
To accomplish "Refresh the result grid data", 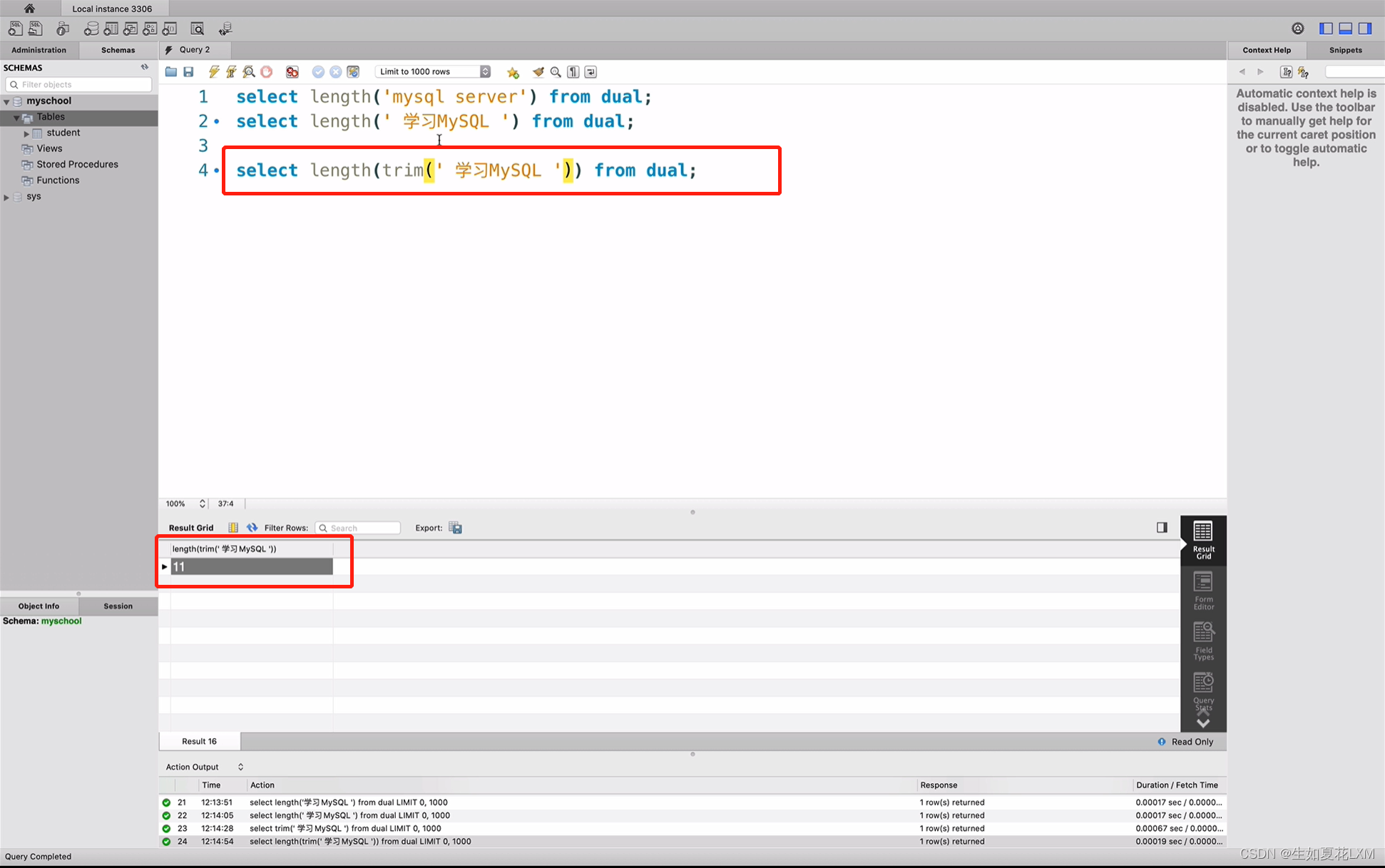I will (x=252, y=528).
